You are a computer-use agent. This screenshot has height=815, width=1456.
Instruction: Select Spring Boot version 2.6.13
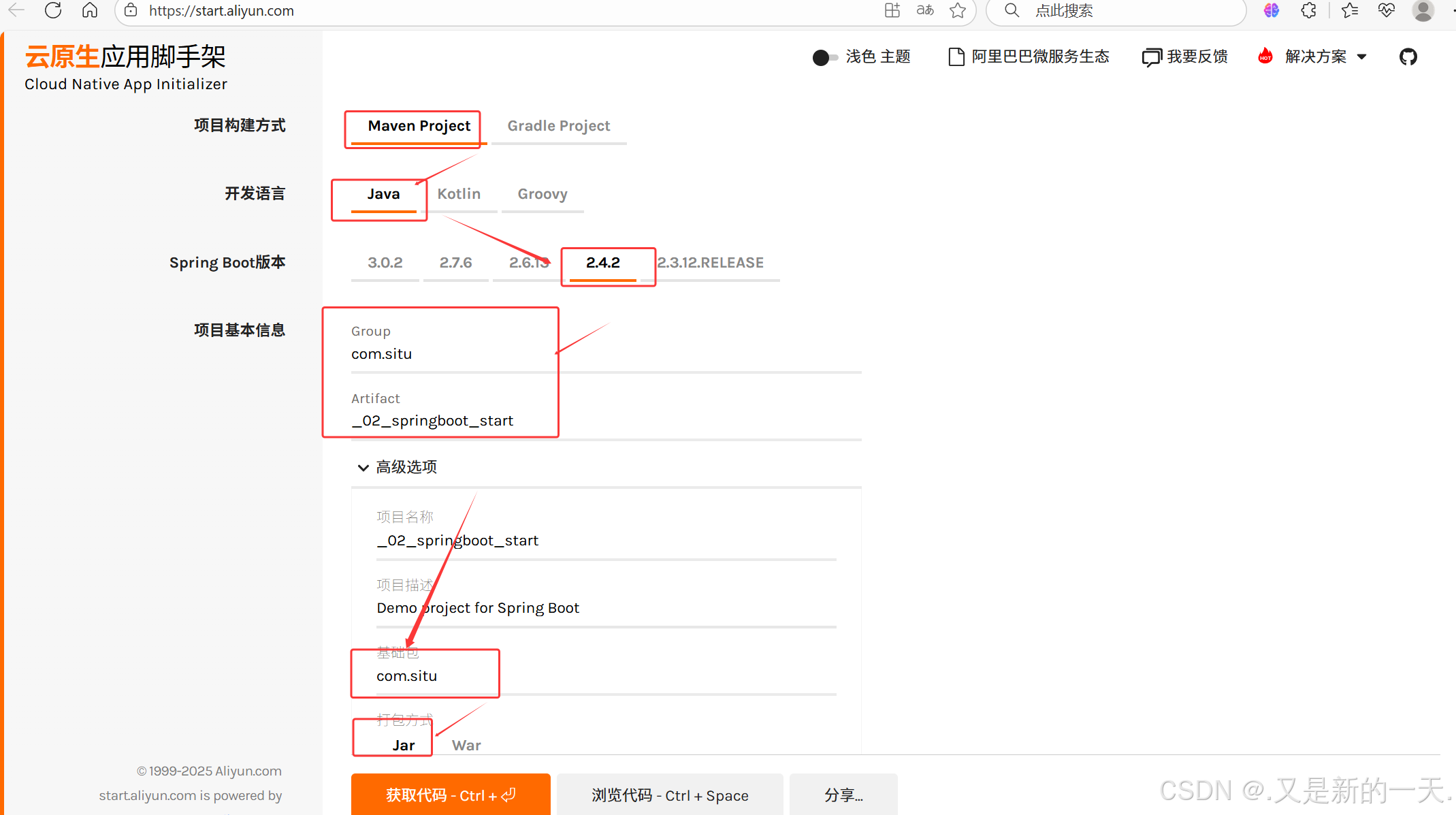tap(528, 263)
